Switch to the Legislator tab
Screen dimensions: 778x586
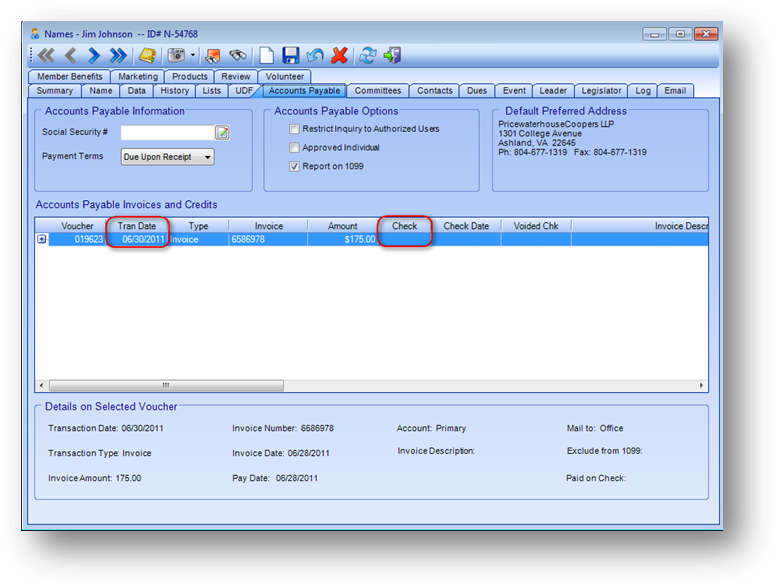(x=601, y=91)
